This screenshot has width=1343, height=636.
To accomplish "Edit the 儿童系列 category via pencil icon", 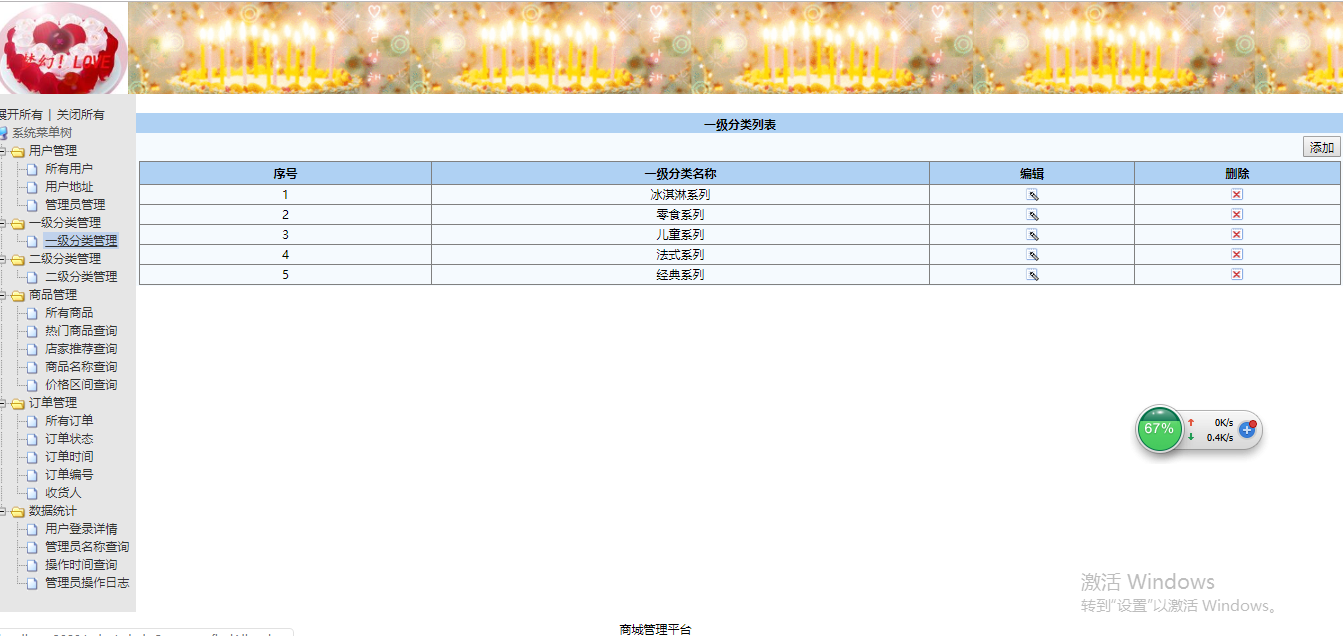I will pos(1032,235).
